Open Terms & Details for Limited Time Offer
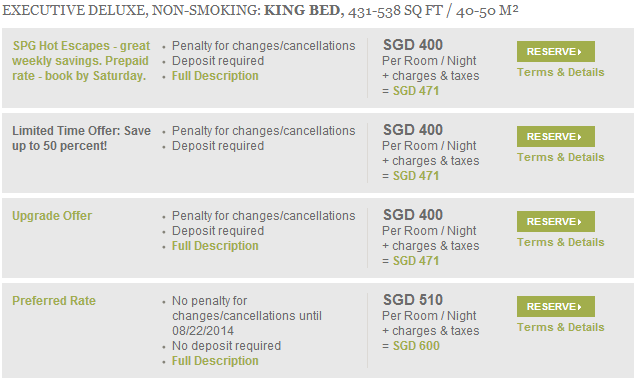Screen dimensions: 641x379 point(560,157)
